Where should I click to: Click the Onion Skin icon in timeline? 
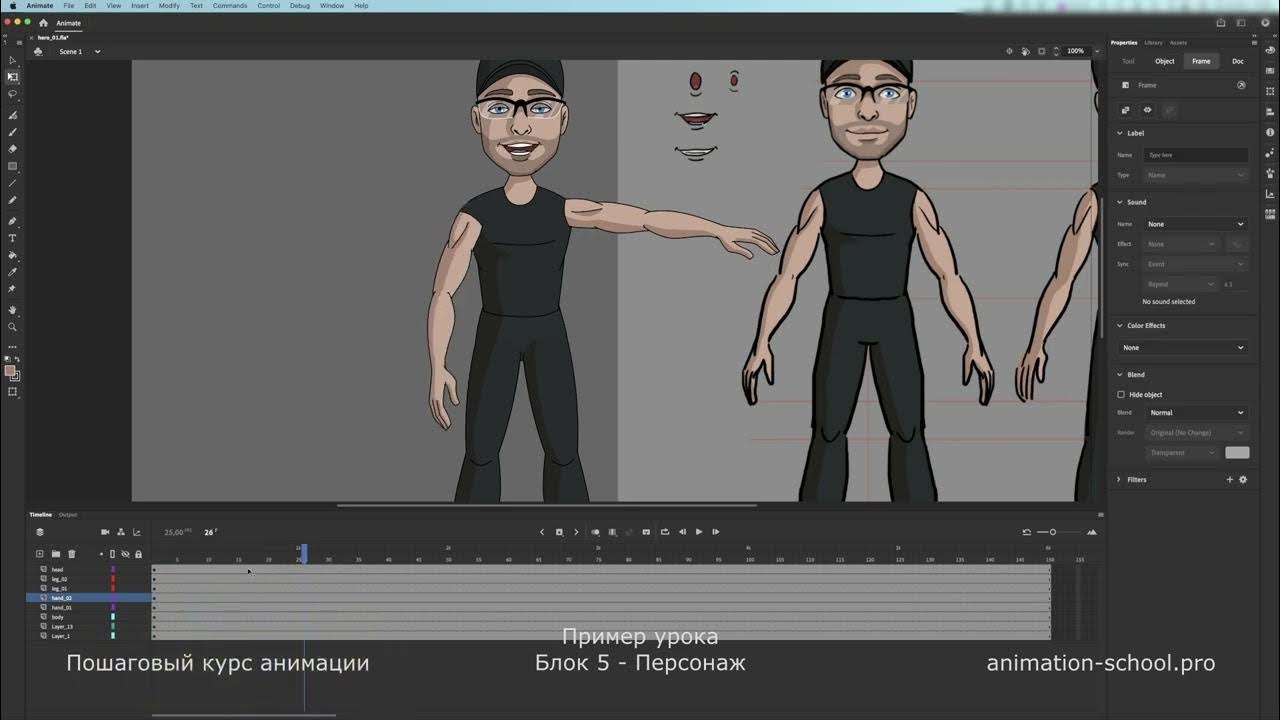pos(595,532)
